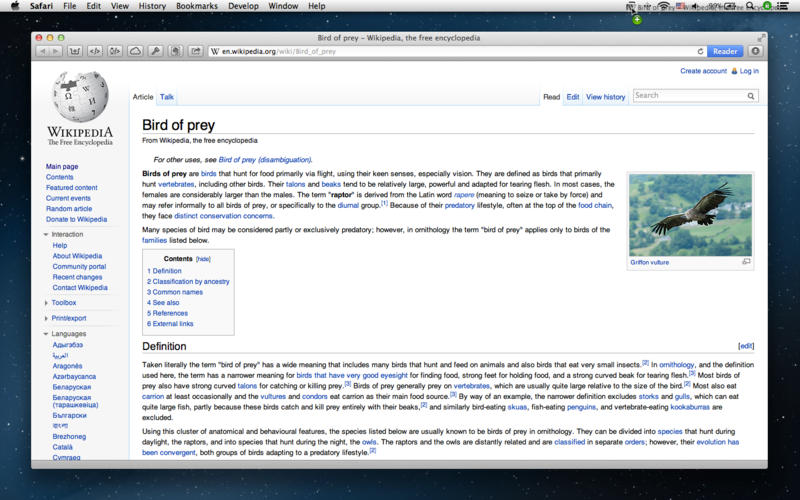Click the Create account link

tap(703, 71)
